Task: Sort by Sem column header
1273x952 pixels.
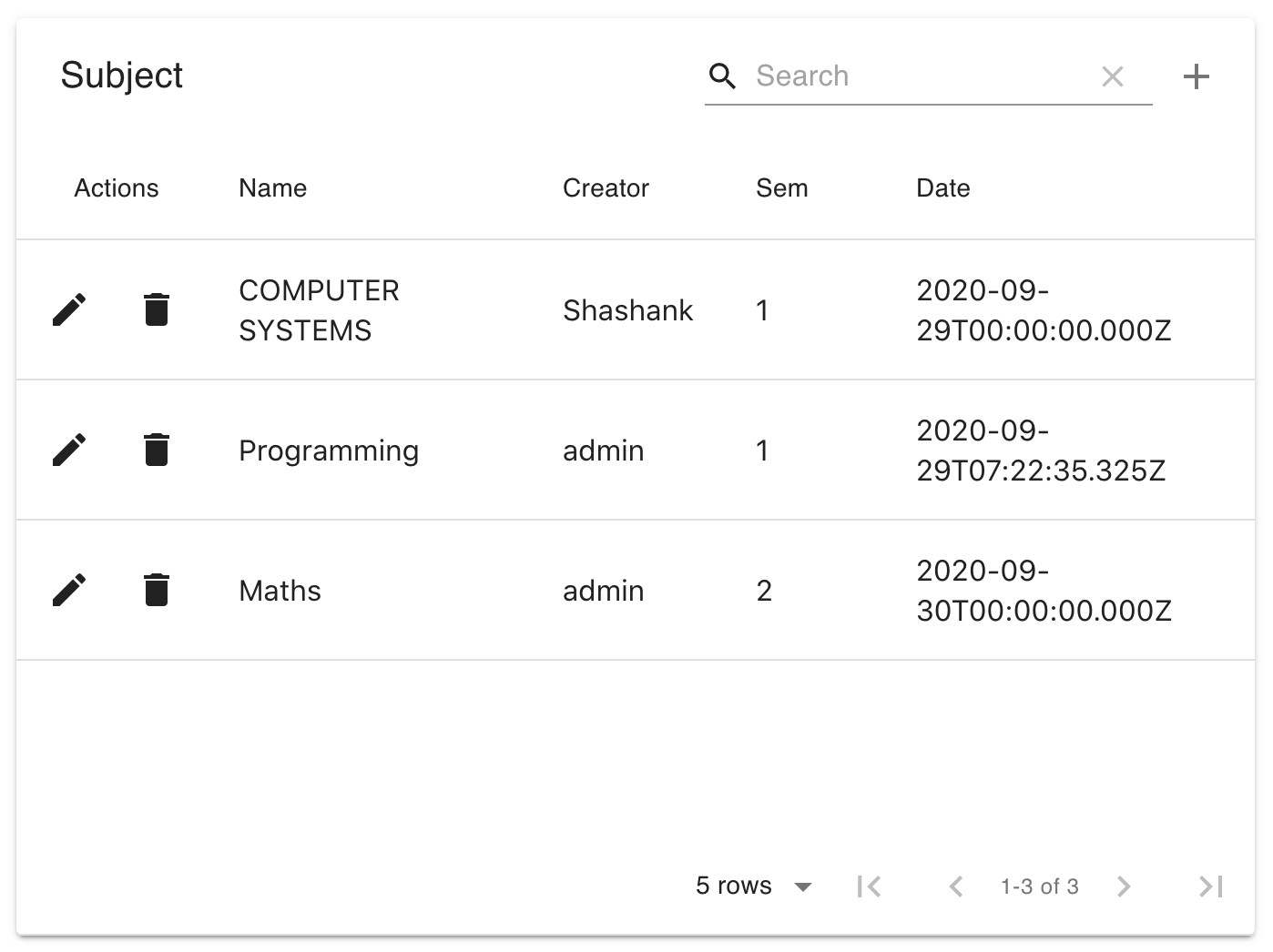Action: 782,188
